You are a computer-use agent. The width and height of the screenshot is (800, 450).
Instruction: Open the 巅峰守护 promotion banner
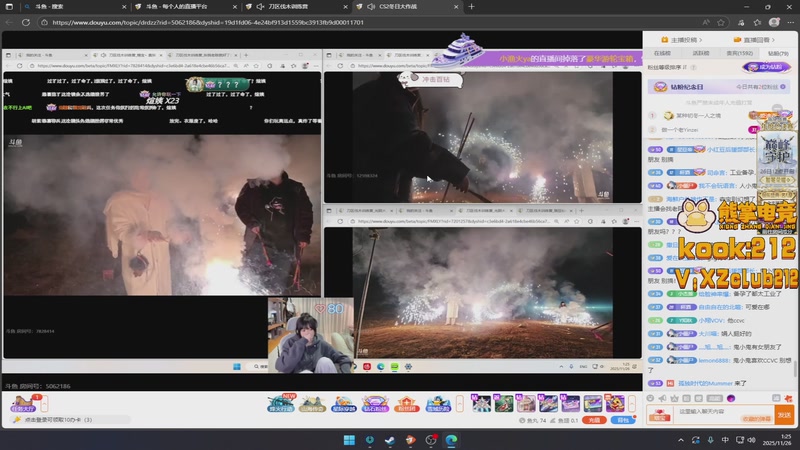[777, 155]
